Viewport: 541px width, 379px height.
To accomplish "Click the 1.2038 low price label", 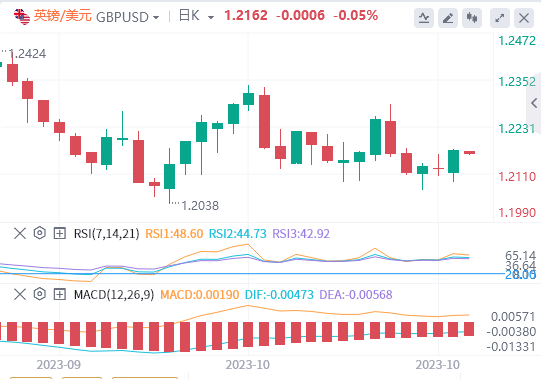I will [x=200, y=206].
